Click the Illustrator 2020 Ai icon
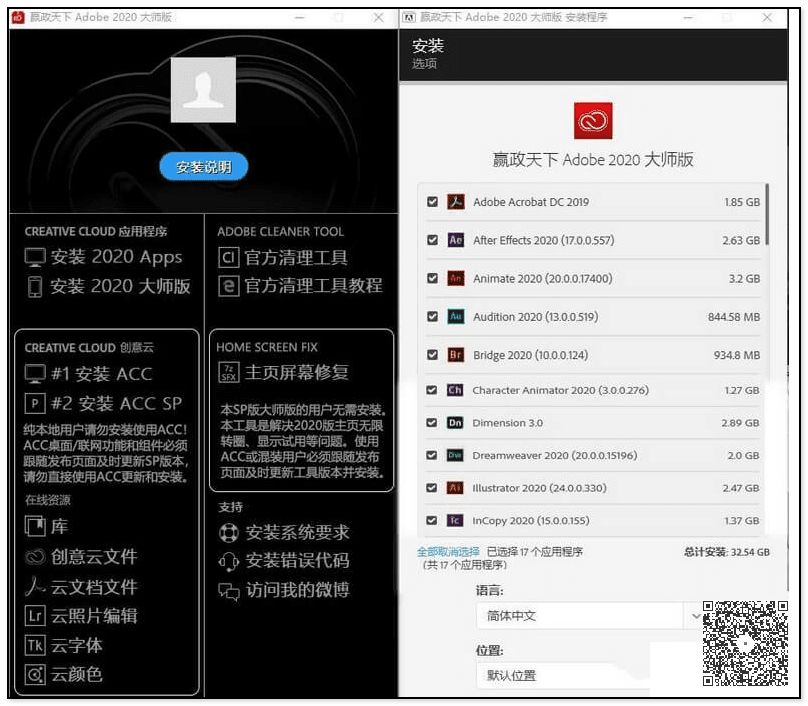 pyautogui.click(x=454, y=488)
